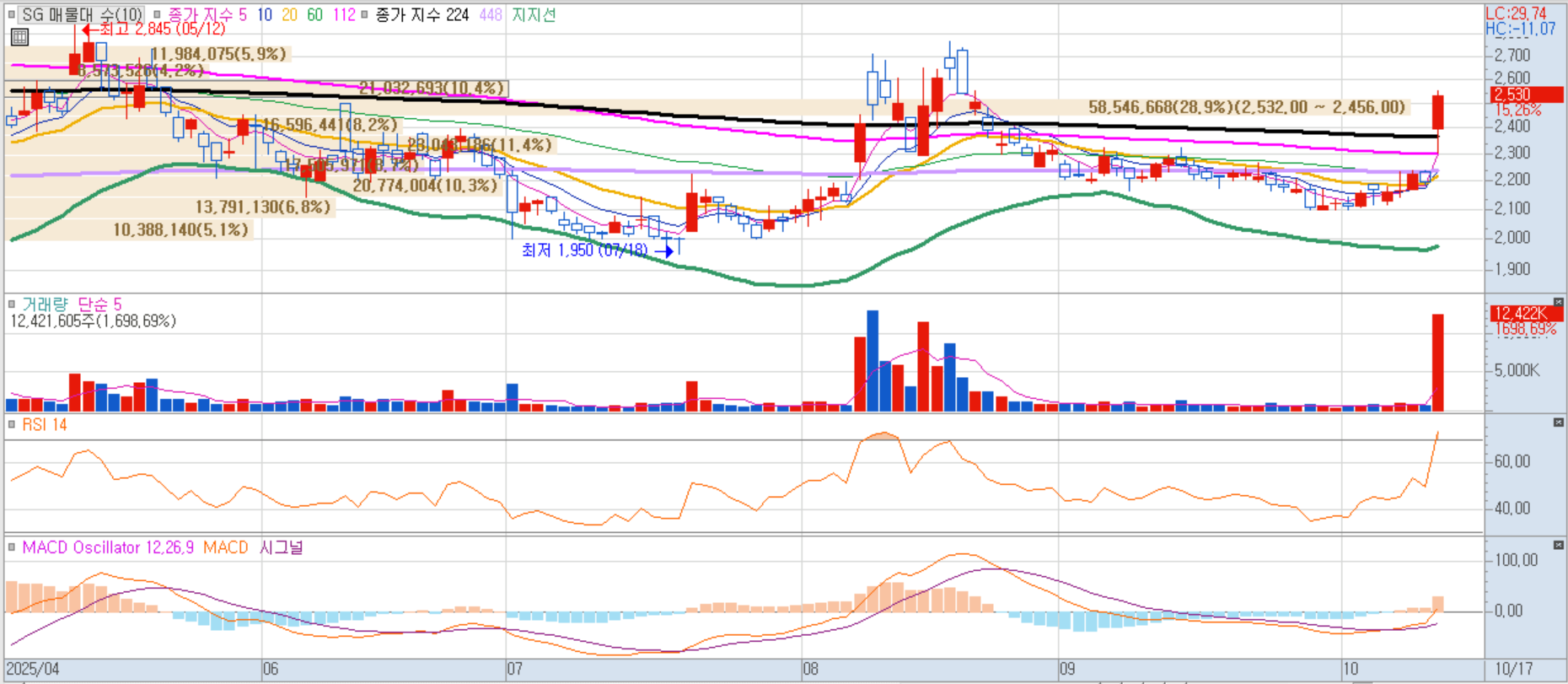The image size is (1568, 684).
Task: Click the 06 month axis label
Action: click(271, 669)
